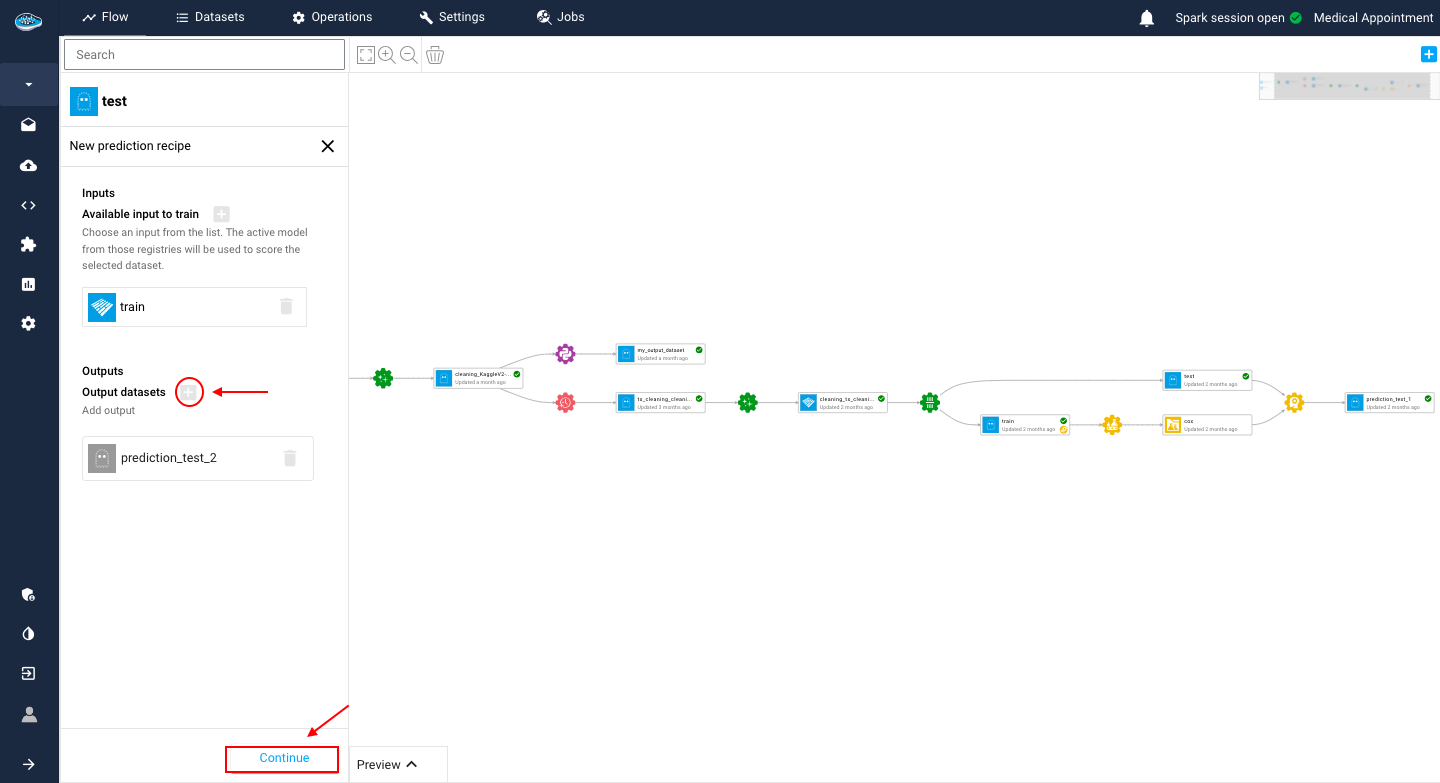The width and height of the screenshot is (1440, 783).
Task: Zoom in on the flow canvas
Action: (387, 55)
